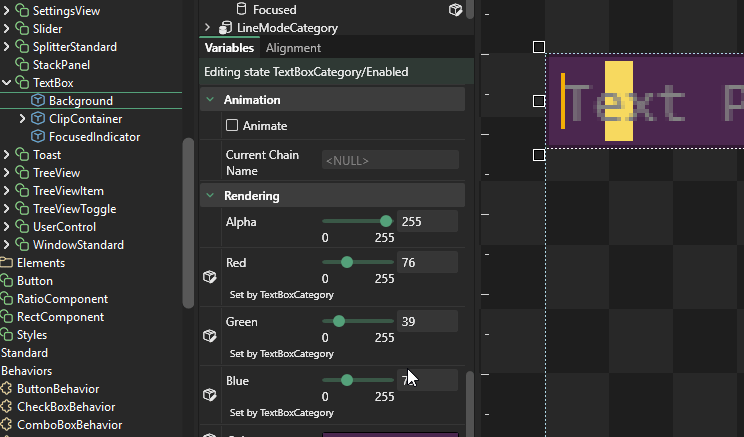The image size is (744, 437).
Task: Expand the ClipContainer tree node
Action: (x=23, y=119)
